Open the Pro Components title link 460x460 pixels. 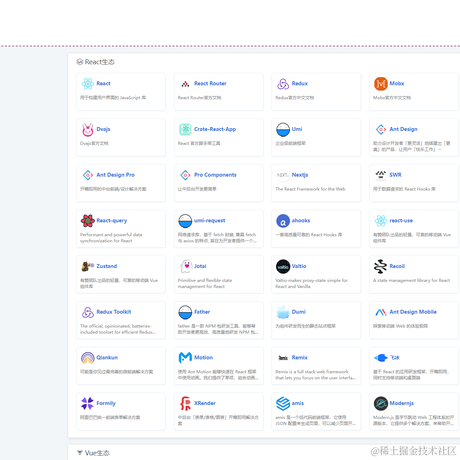point(215,175)
